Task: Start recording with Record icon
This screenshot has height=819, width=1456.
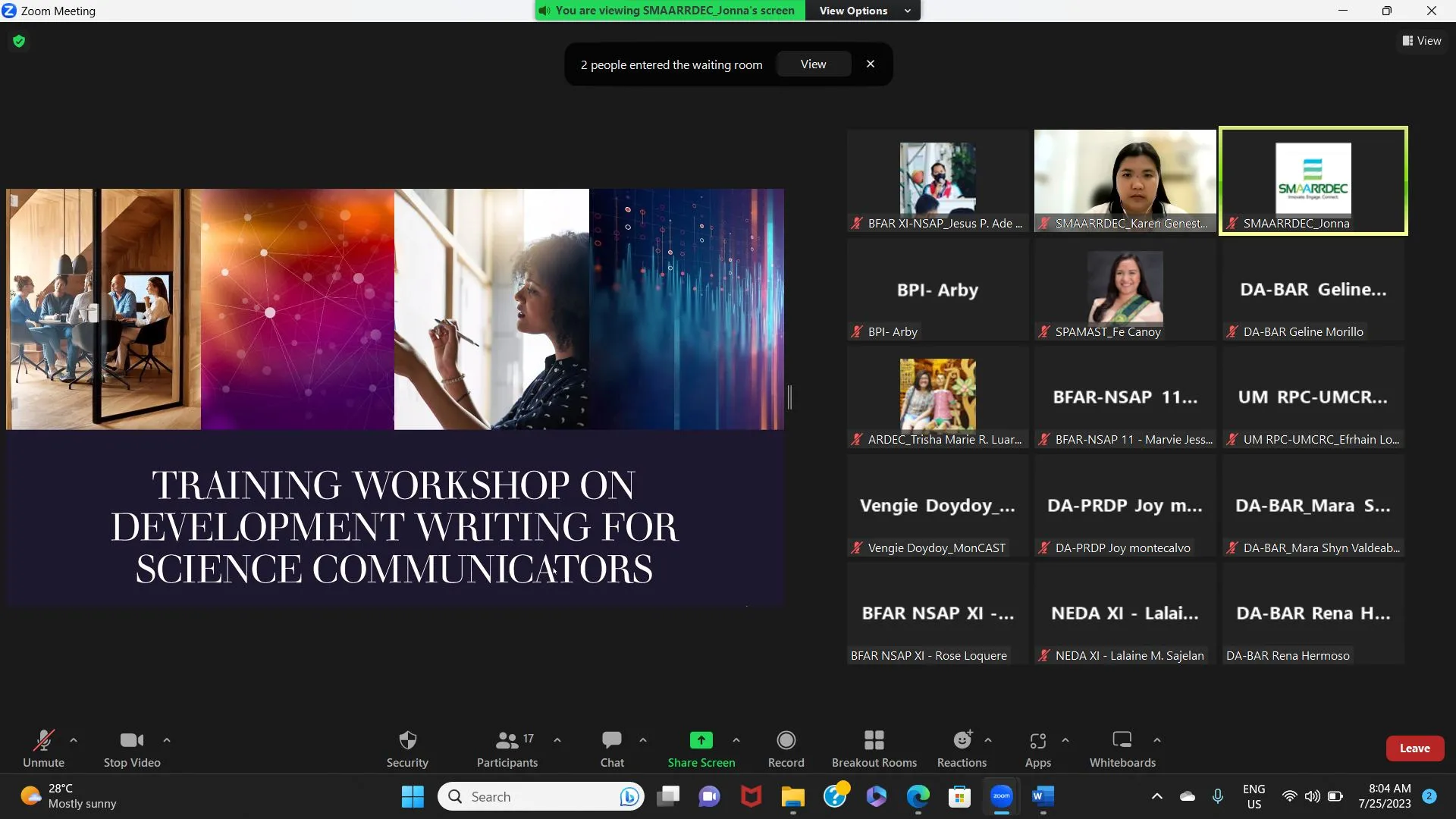Action: click(x=786, y=740)
